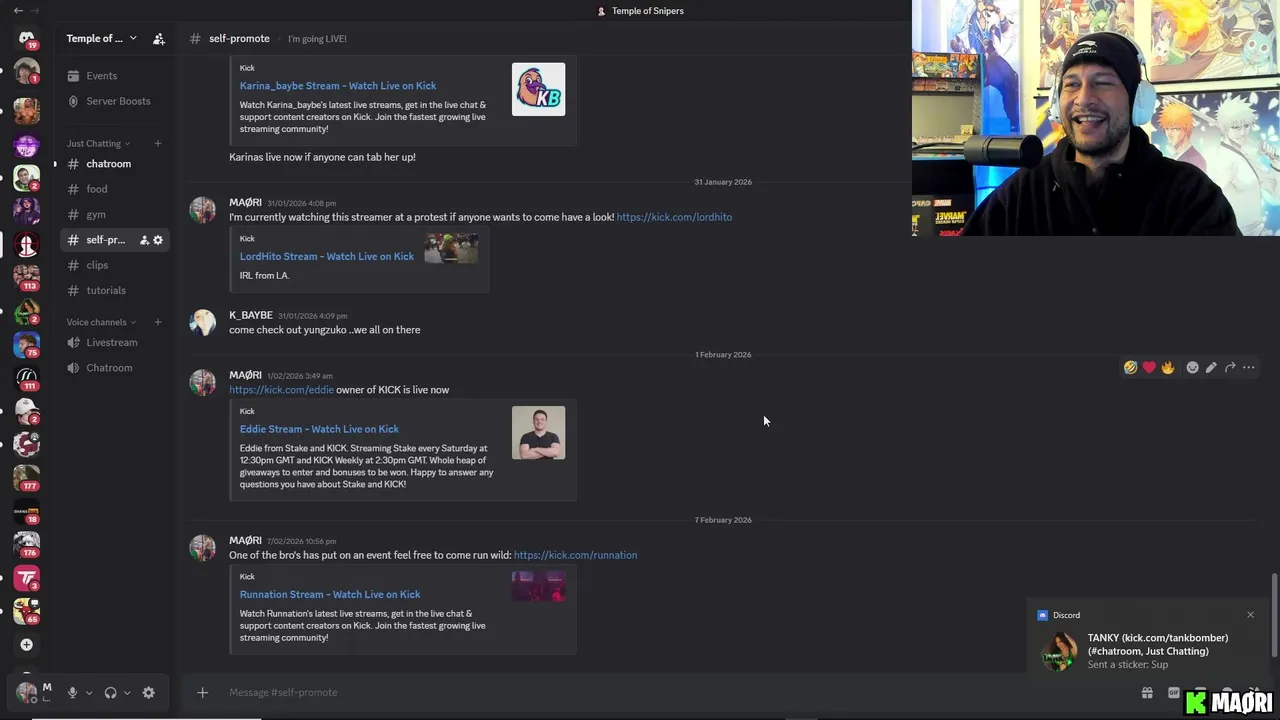1280x720 pixels.
Task: React with laughing emoji on message
Action: coord(1130,367)
